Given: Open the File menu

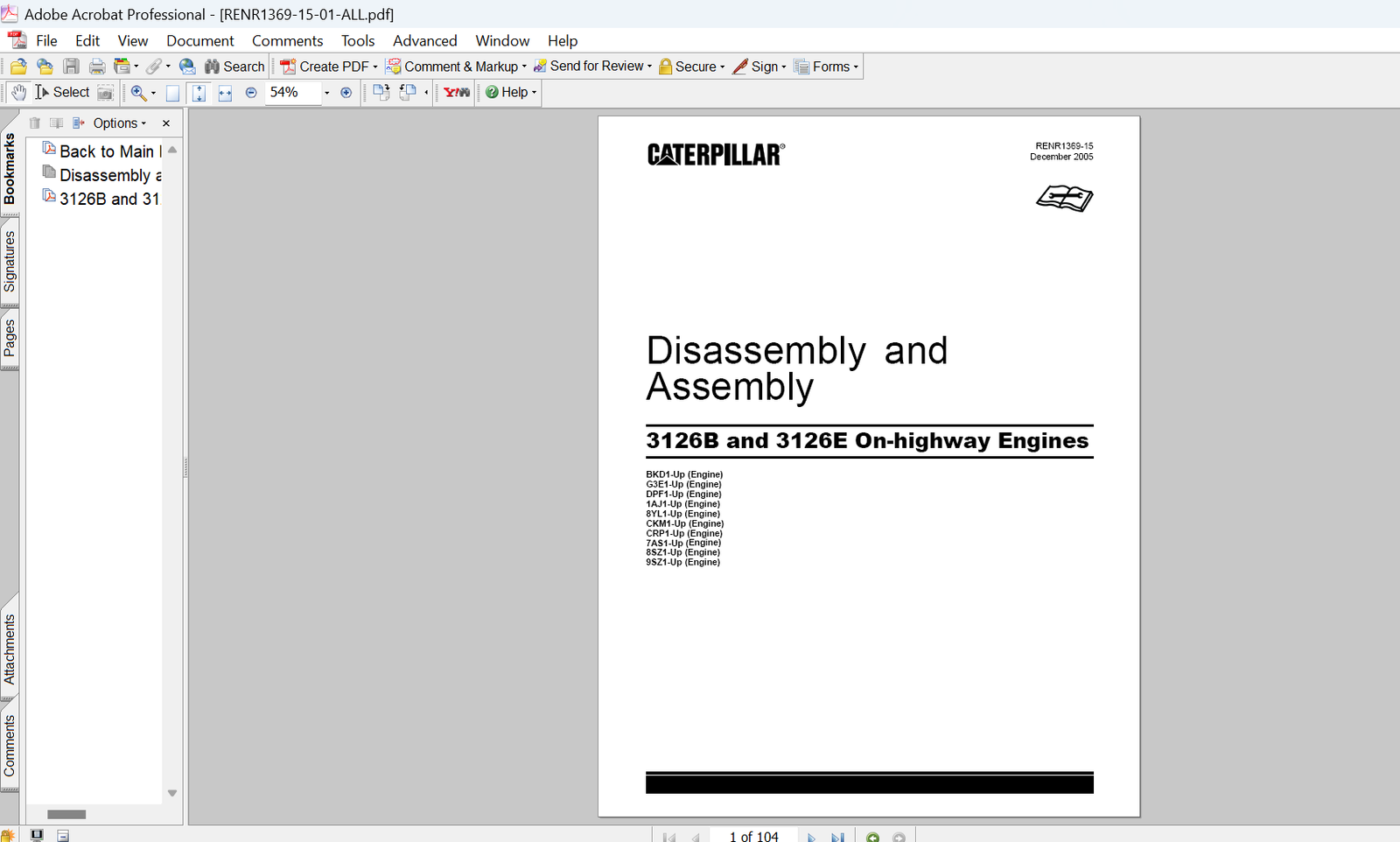Looking at the screenshot, I should click(x=46, y=40).
